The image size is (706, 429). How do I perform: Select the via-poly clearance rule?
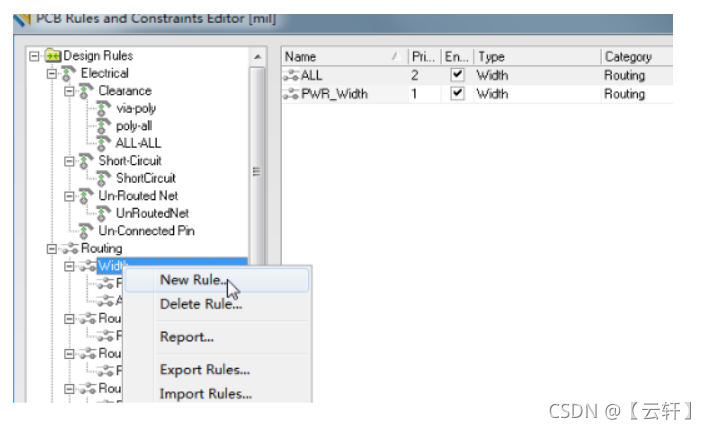[x=136, y=108]
